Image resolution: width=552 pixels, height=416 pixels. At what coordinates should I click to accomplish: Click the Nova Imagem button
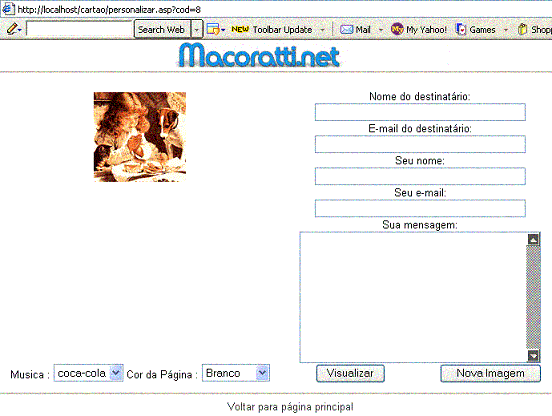(490, 373)
